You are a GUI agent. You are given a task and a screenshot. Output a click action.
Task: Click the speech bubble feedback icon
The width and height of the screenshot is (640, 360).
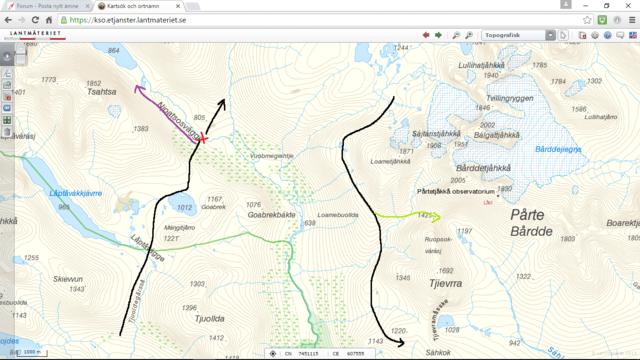(620, 36)
